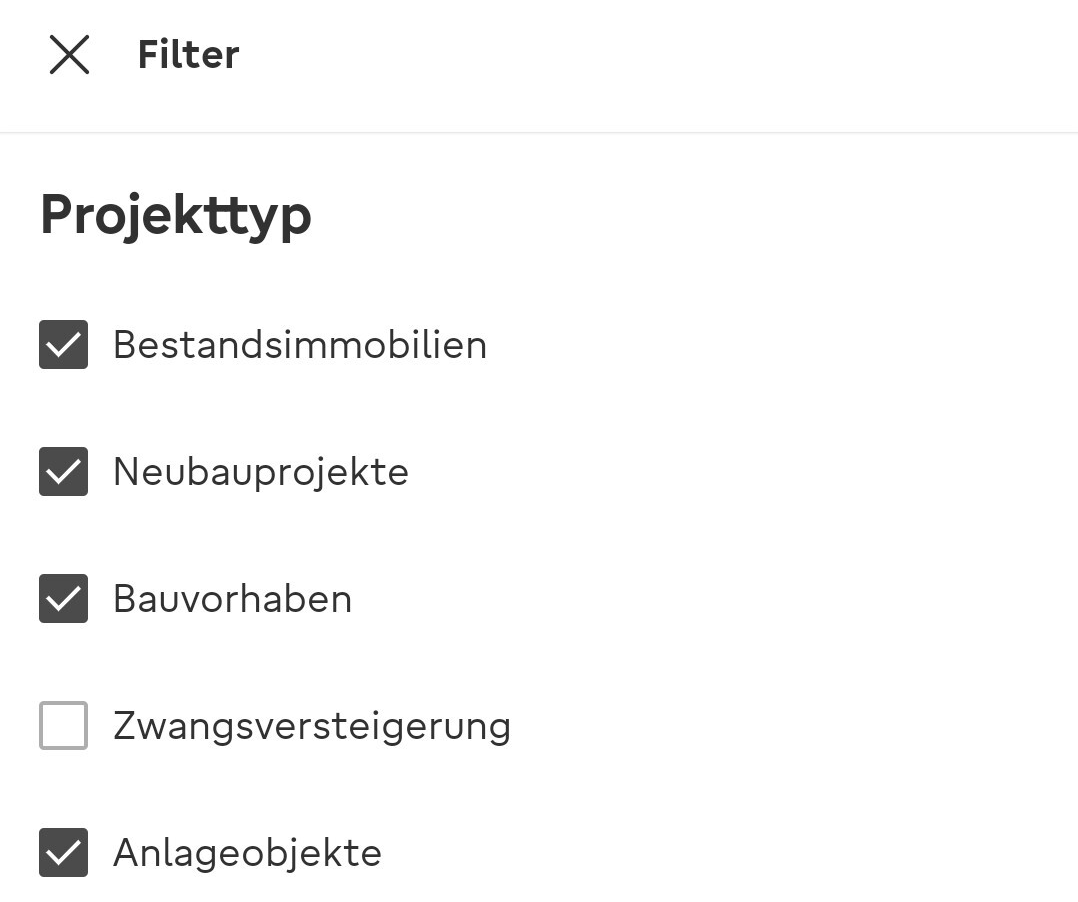This screenshot has height=902, width=1078.
Task: Click the Projekttyp section heading
Action: click(175, 214)
